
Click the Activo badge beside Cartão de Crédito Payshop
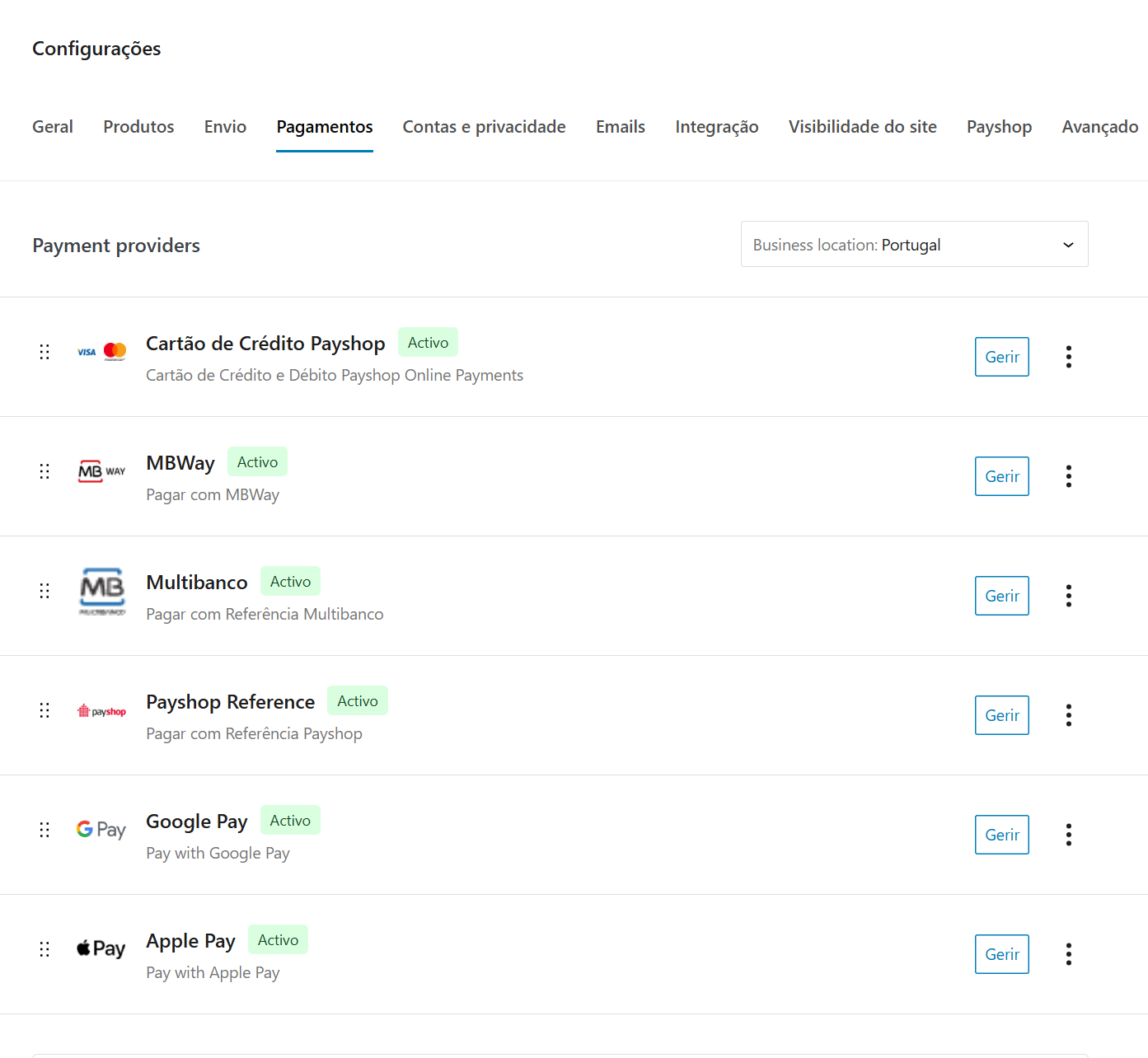428,342
